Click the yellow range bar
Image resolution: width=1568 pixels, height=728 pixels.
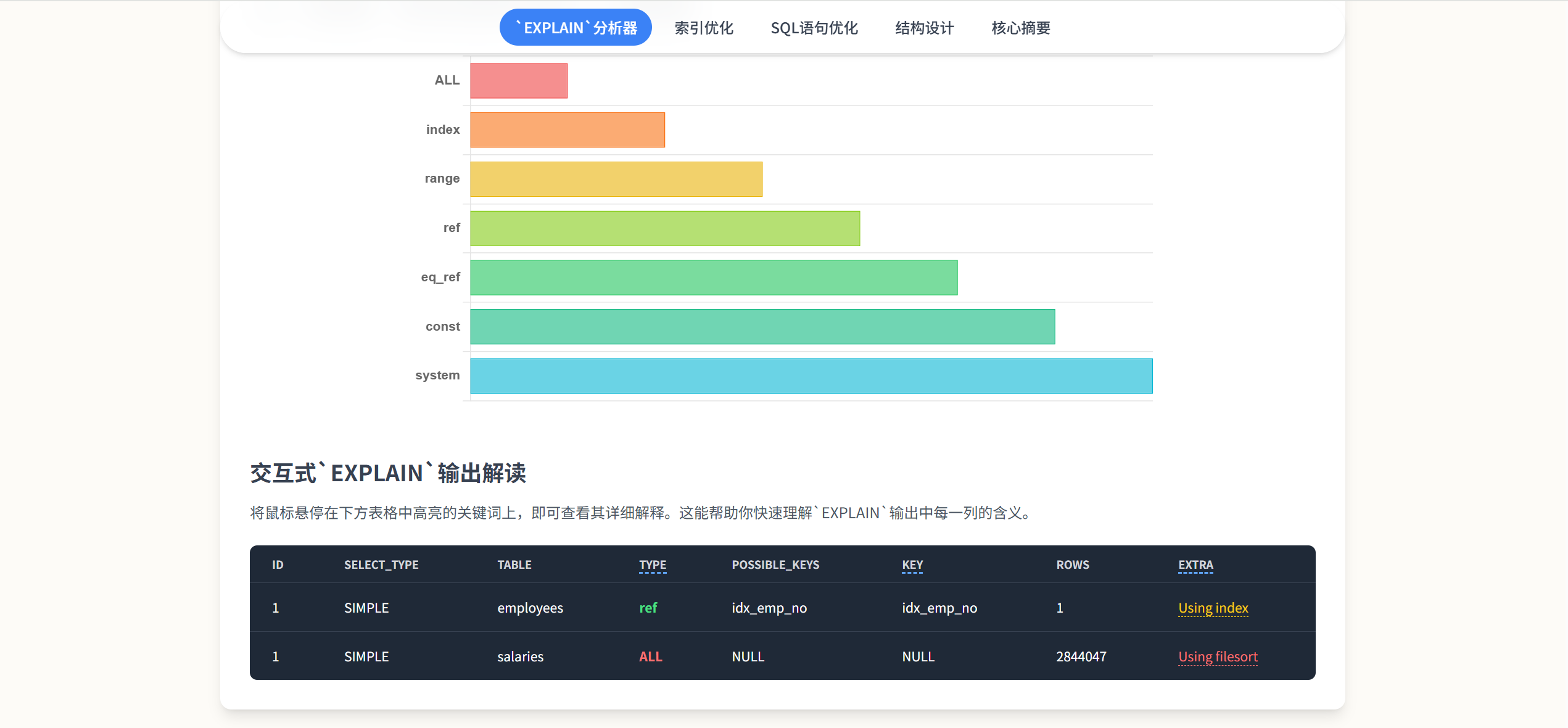point(616,180)
